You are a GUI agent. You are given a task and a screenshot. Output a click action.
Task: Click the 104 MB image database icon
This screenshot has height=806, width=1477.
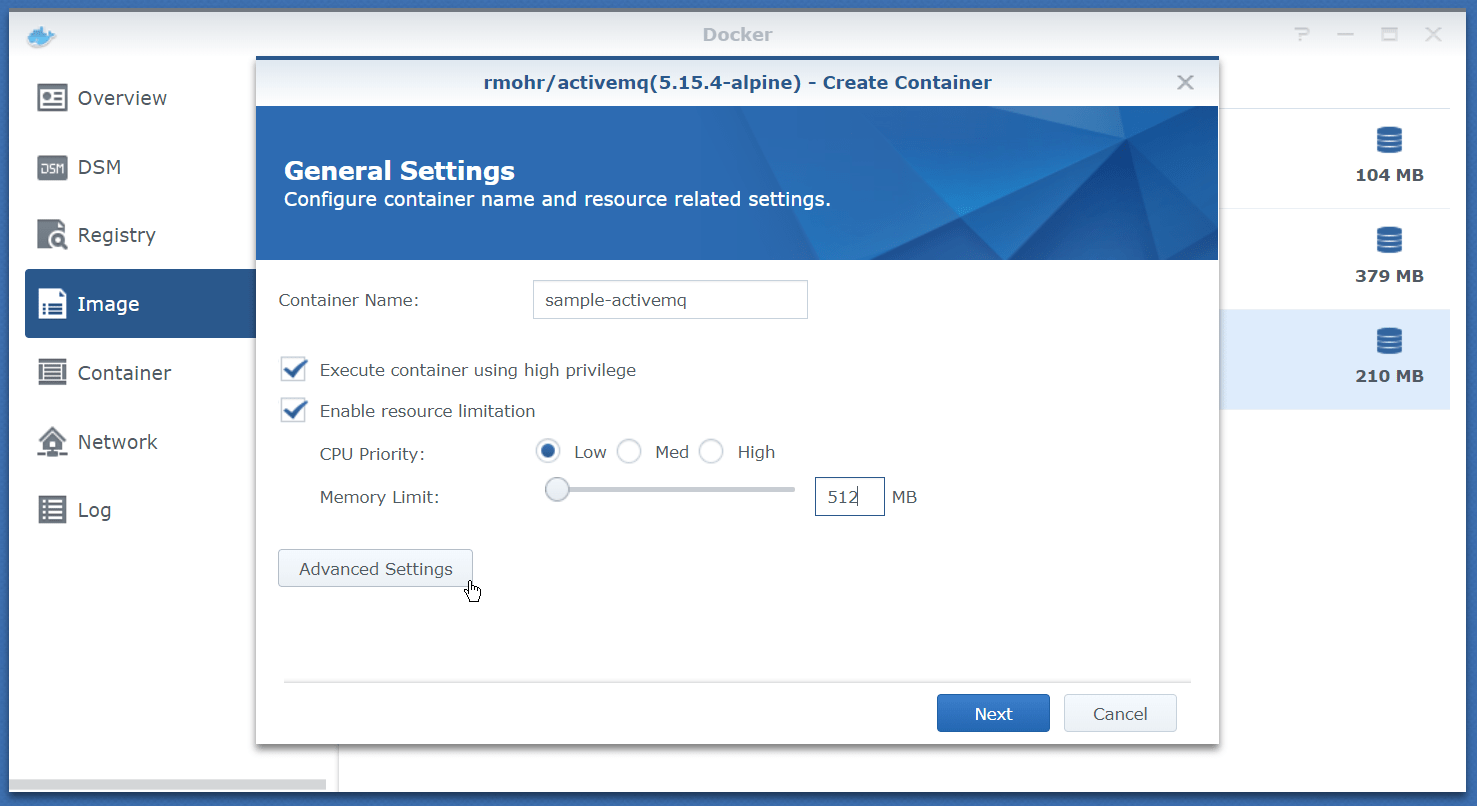point(1389,141)
